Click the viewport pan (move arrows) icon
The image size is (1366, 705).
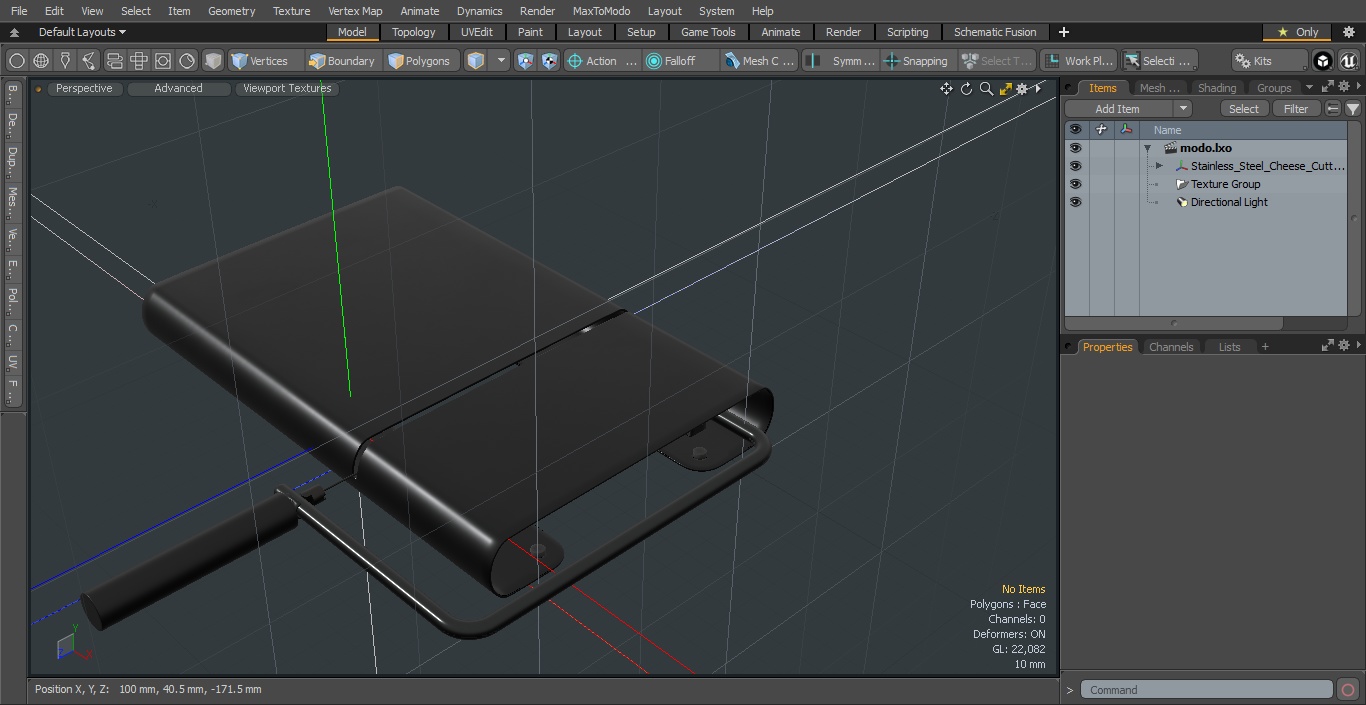pyautogui.click(x=946, y=89)
